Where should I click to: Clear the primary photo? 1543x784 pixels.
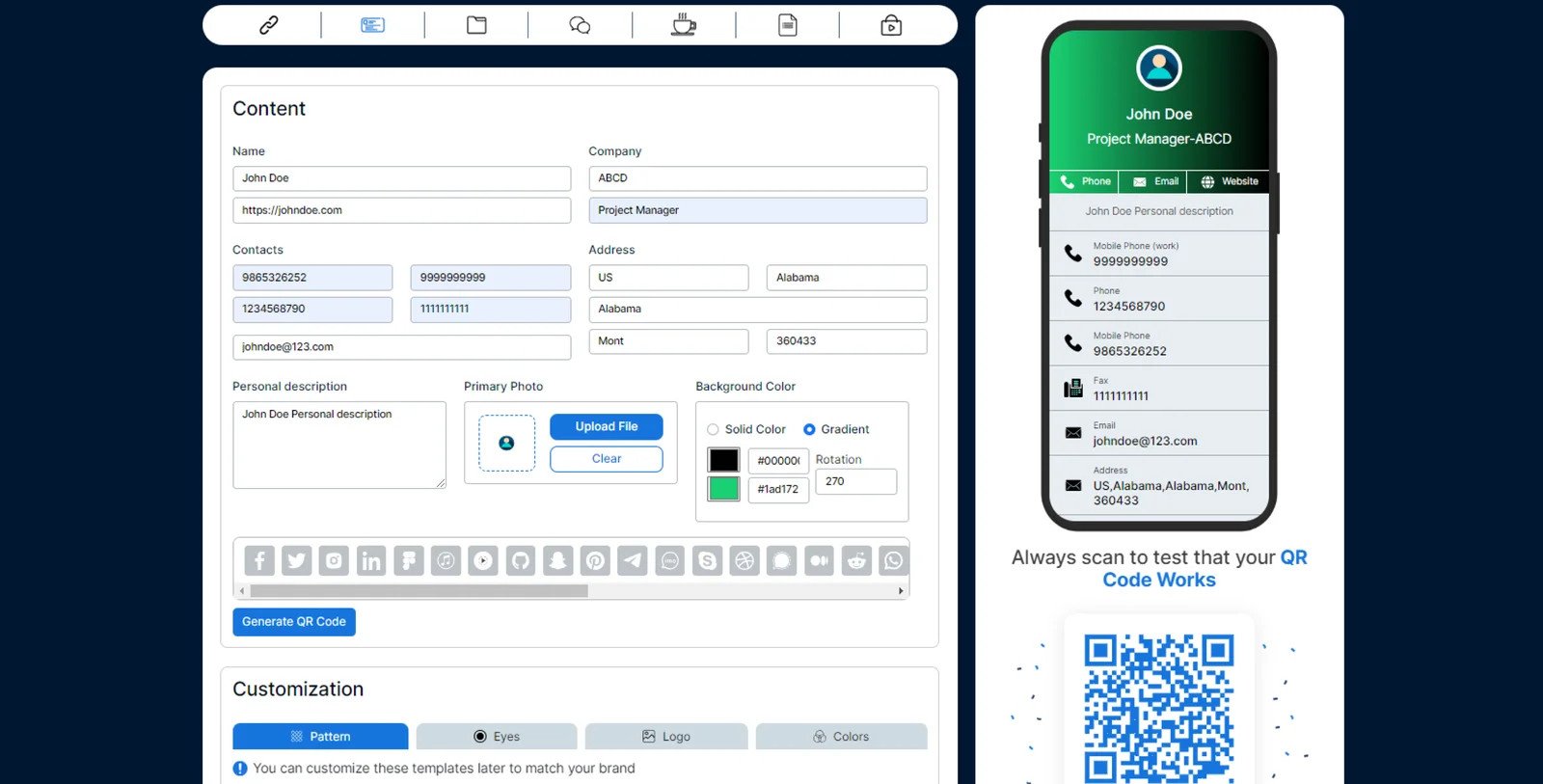click(607, 459)
